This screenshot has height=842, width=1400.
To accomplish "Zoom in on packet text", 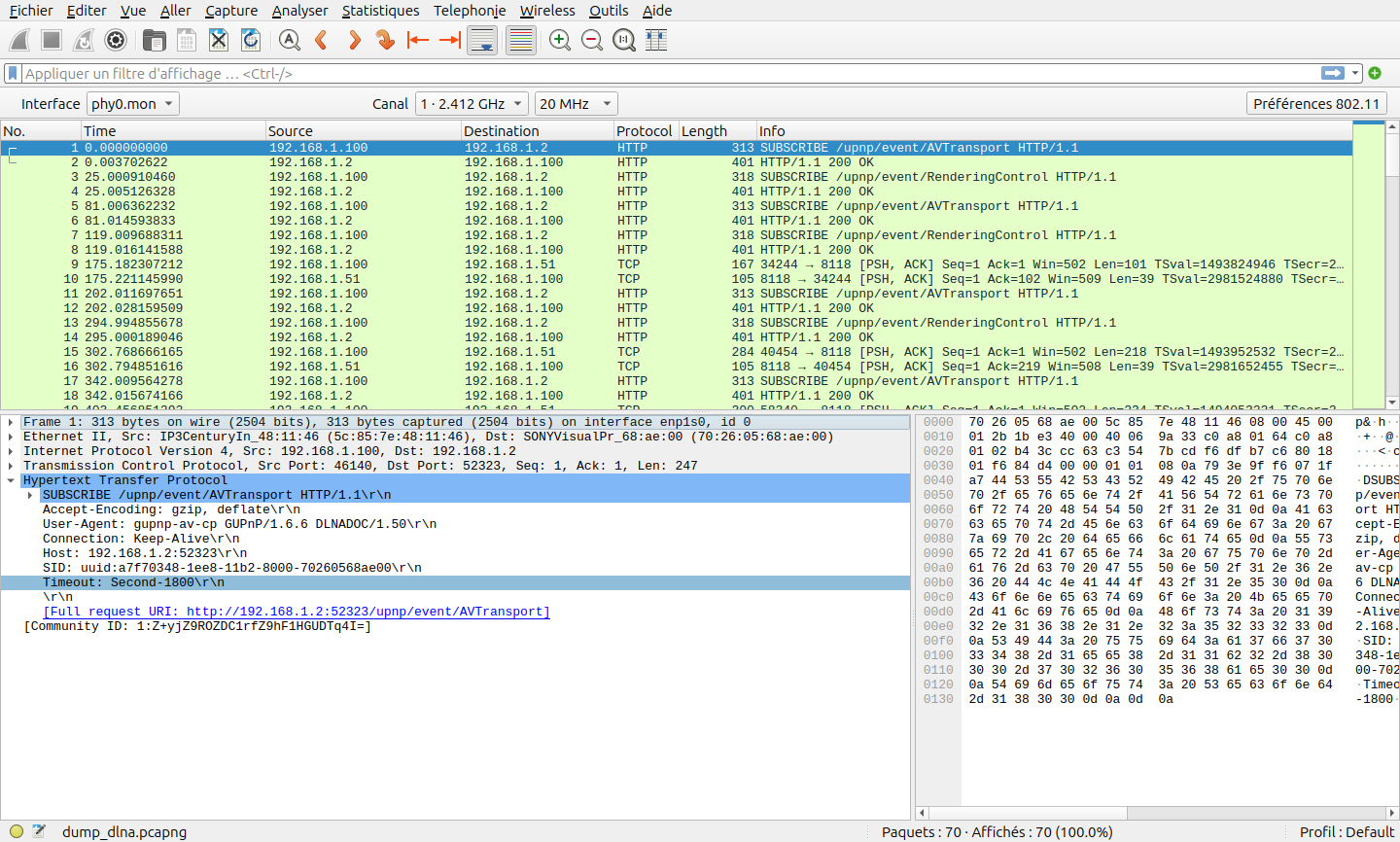I will click(x=560, y=40).
